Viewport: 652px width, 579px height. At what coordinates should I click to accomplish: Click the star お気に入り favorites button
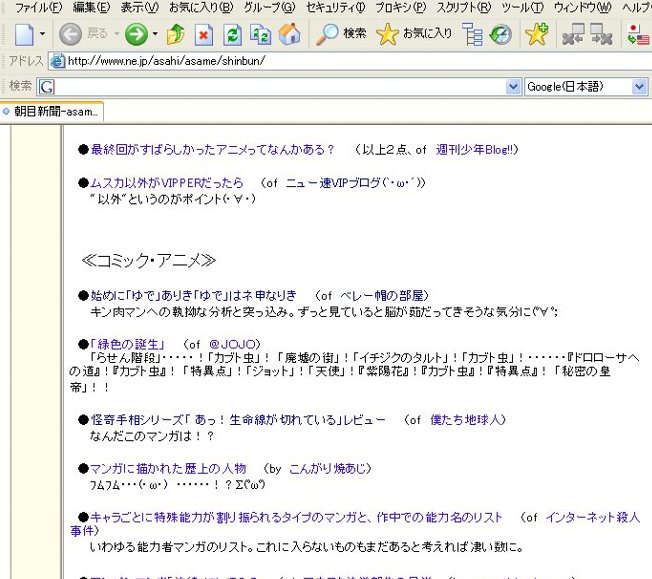click(414, 34)
